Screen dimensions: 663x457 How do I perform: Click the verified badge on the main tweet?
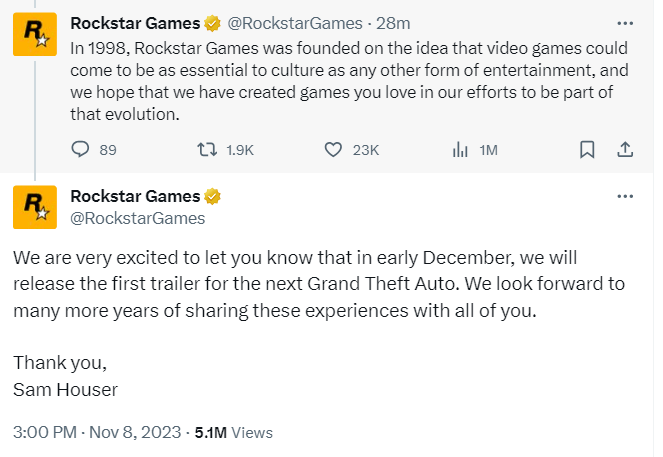(212, 196)
